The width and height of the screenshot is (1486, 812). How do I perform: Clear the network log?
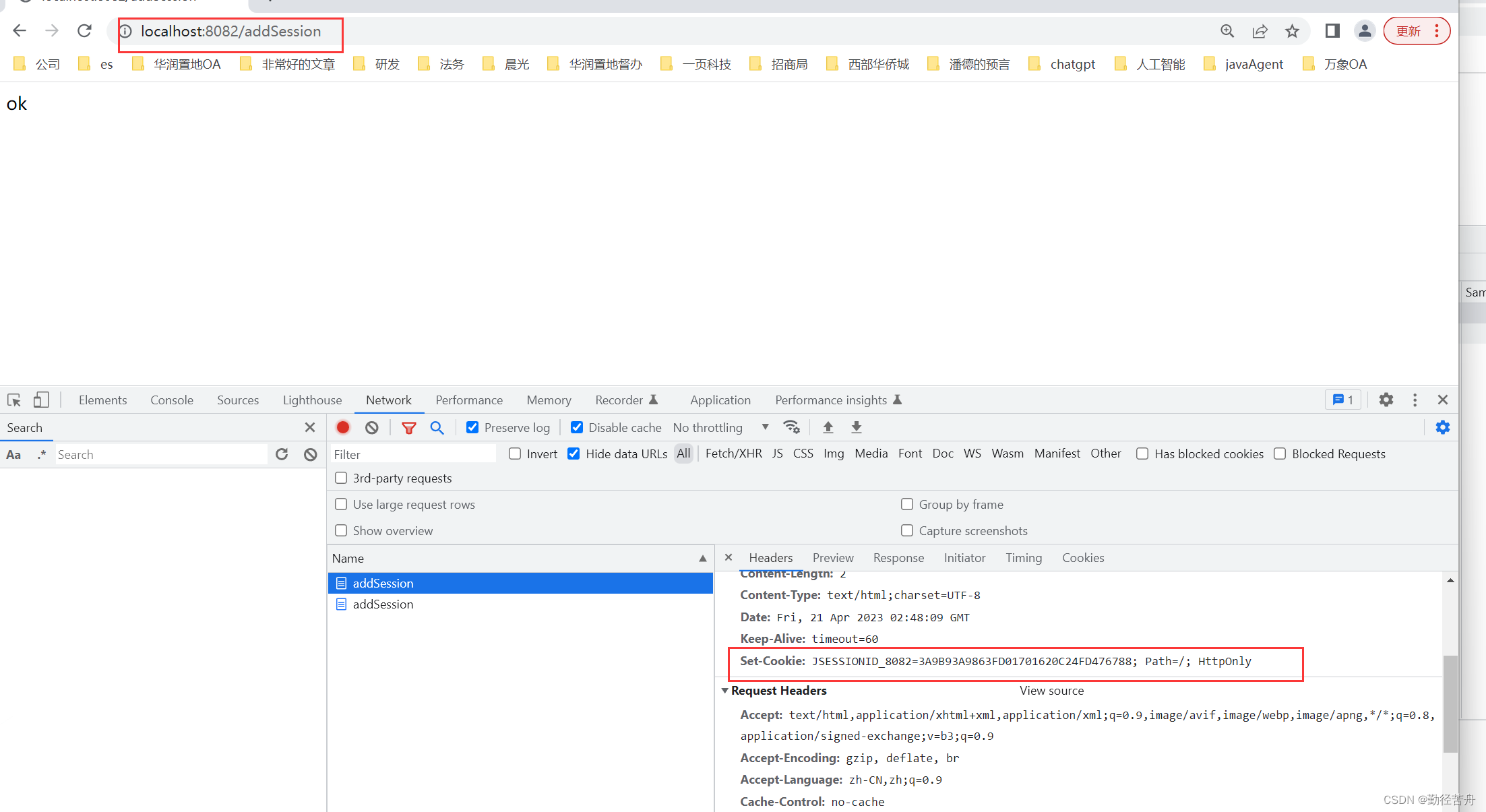pyautogui.click(x=372, y=427)
